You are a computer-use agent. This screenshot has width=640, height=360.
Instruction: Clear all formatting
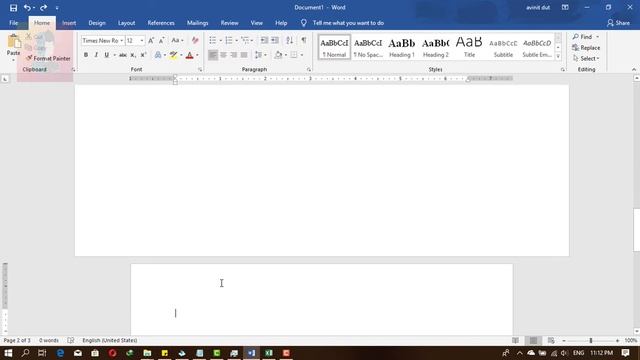[195, 40]
